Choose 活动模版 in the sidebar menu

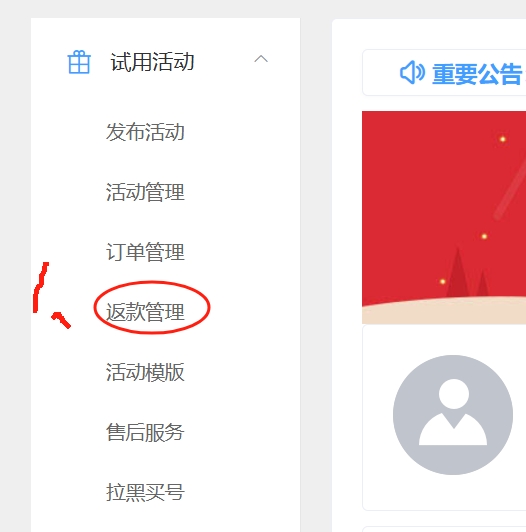[x=145, y=372]
